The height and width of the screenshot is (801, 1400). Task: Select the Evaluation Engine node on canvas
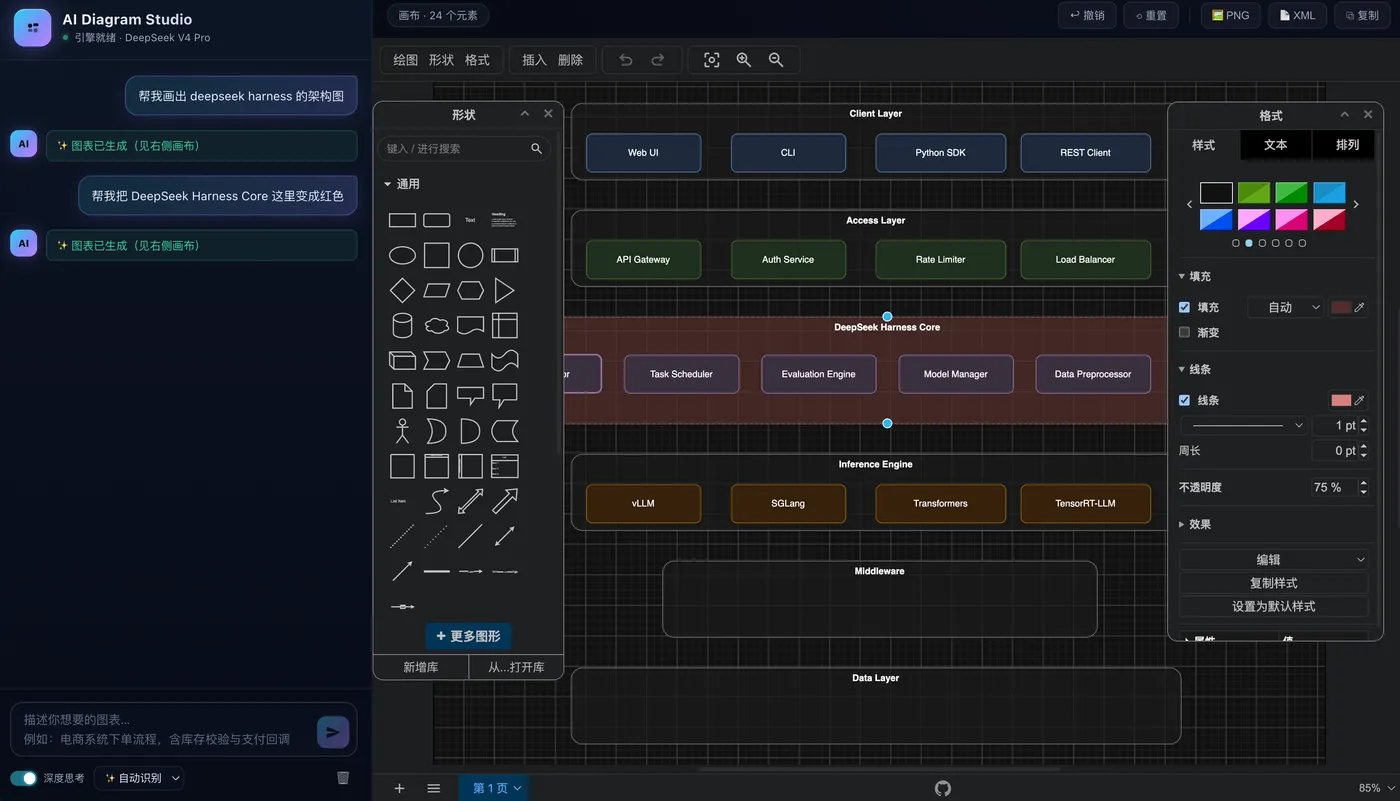click(x=819, y=374)
